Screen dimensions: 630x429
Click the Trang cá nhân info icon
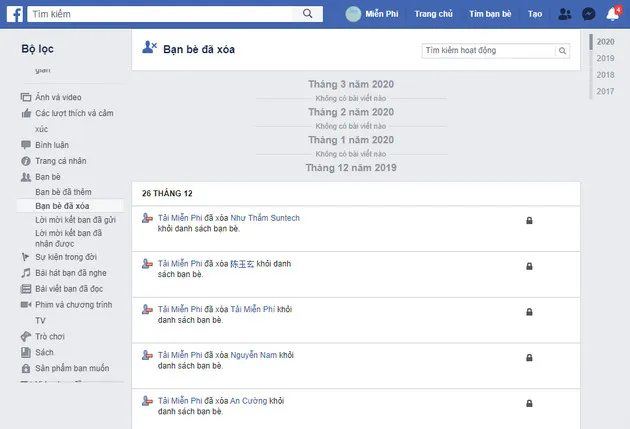click(26, 161)
